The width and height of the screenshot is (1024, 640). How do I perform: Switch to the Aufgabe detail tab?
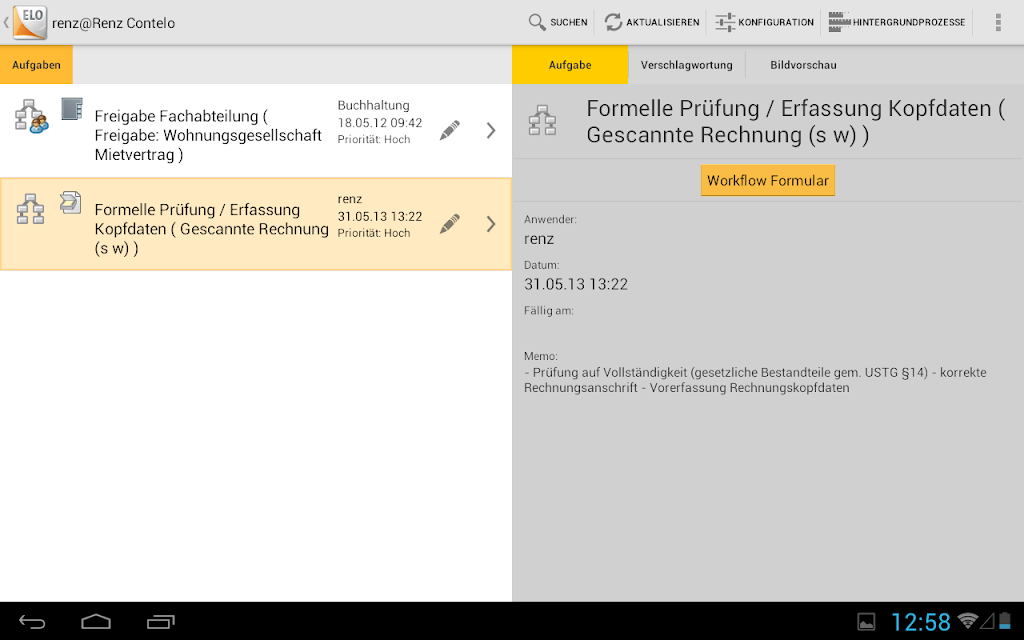[x=569, y=65]
